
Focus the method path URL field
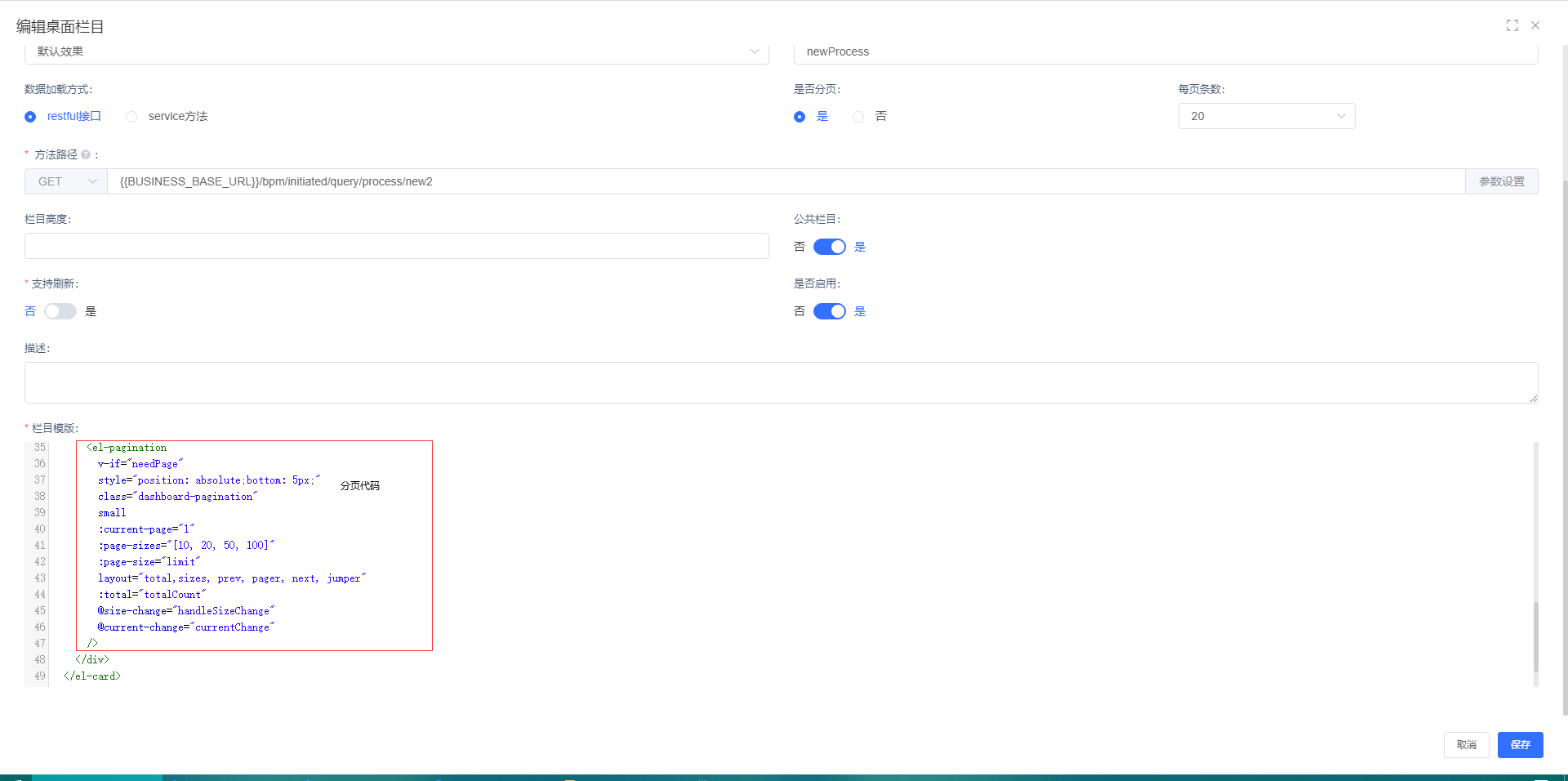pos(784,181)
